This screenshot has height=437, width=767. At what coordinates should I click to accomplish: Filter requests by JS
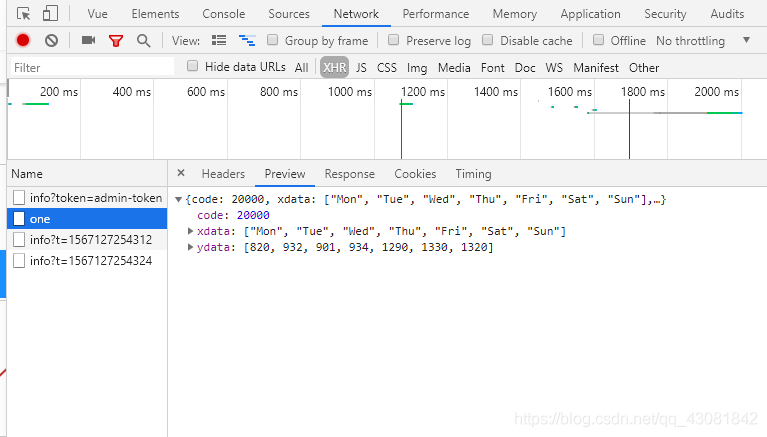click(x=361, y=68)
